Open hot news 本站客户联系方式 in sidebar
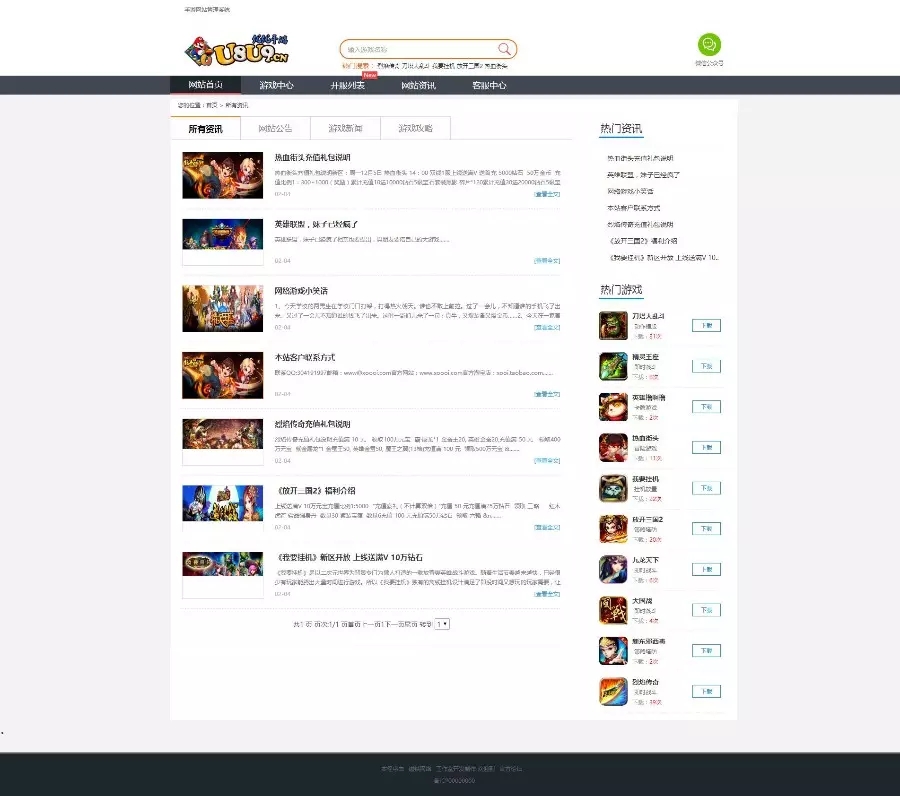 pyautogui.click(x=634, y=208)
